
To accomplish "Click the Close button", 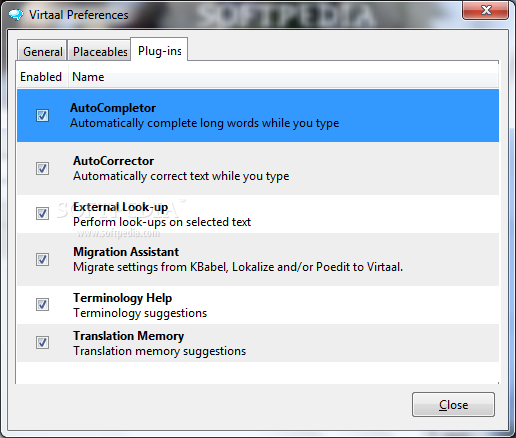I will [x=453, y=405].
